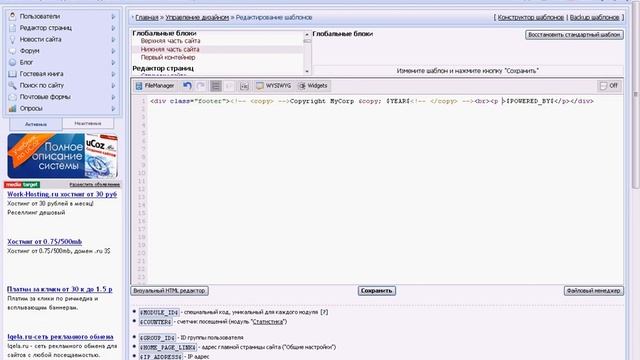Click the Редактор страниц menu icon
640x360 pixels.
[13, 28]
